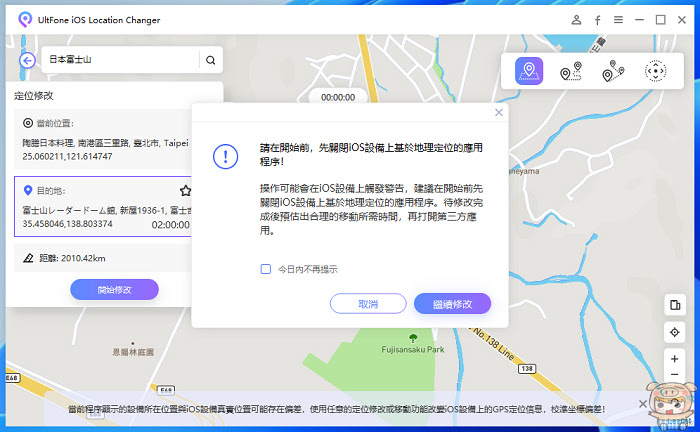Recenter the map with the locate target icon

pyautogui.click(x=675, y=332)
